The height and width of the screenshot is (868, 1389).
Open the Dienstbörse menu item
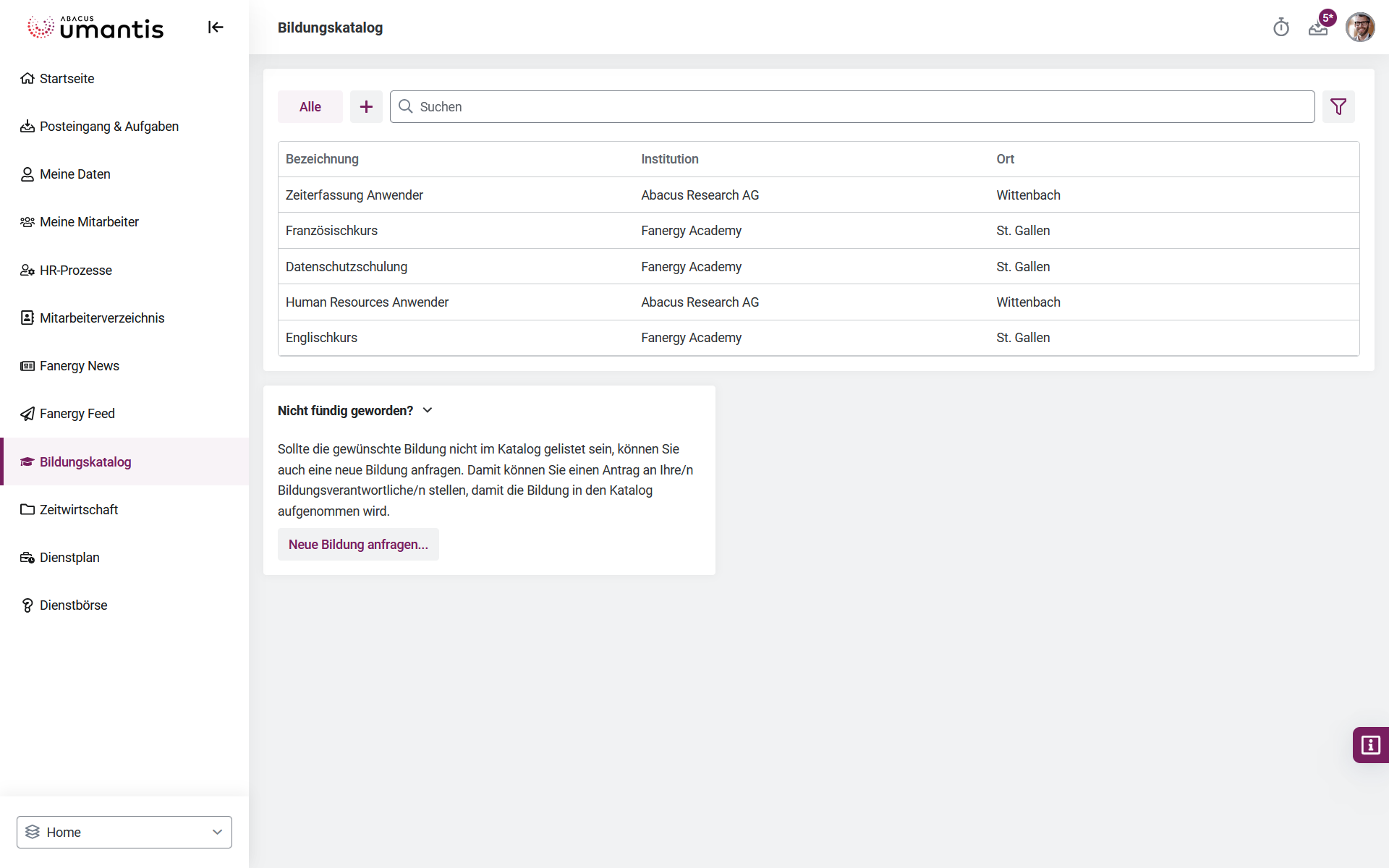[73, 605]
